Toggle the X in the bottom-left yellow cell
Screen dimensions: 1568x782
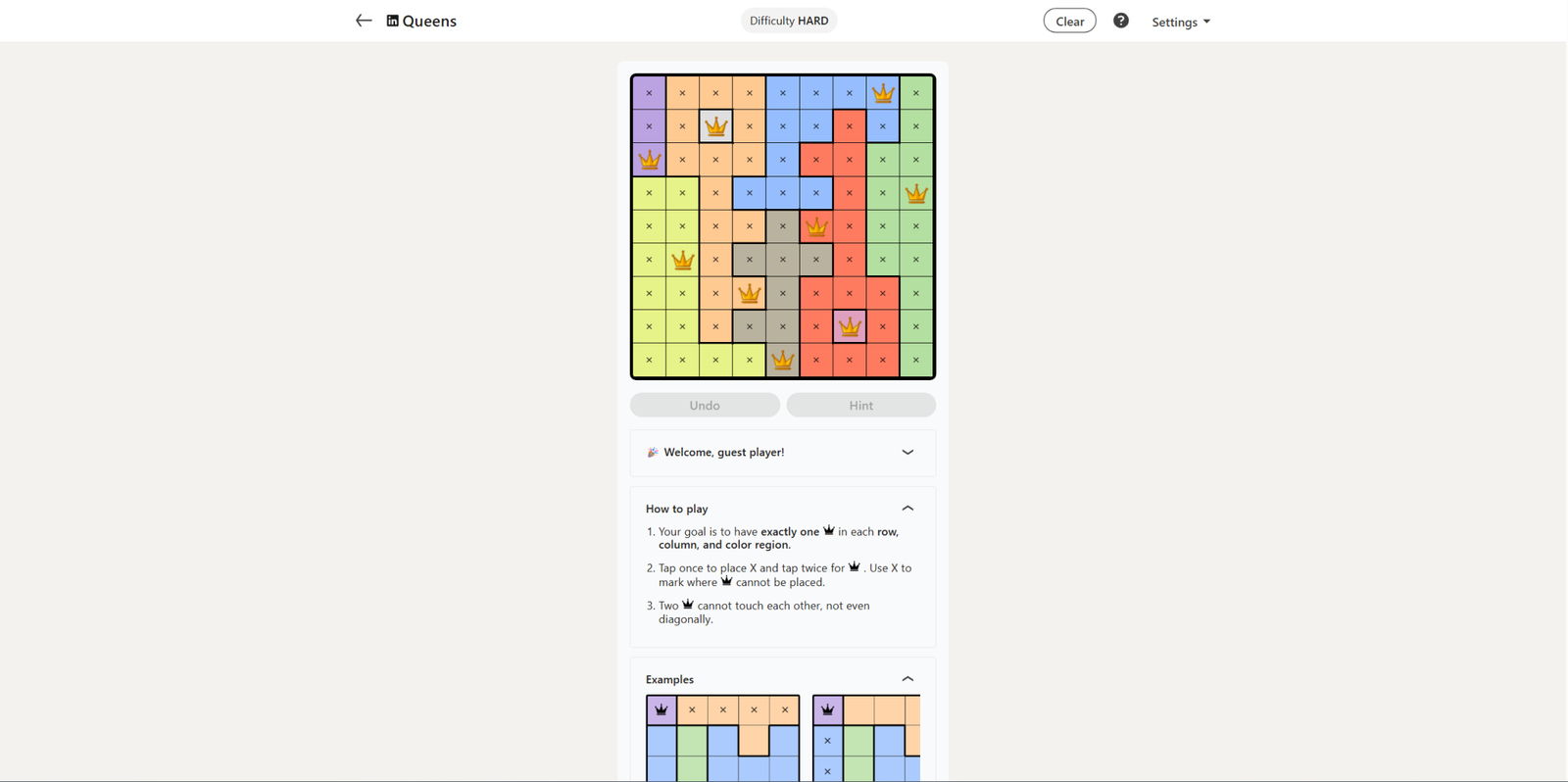pos(649,360)
